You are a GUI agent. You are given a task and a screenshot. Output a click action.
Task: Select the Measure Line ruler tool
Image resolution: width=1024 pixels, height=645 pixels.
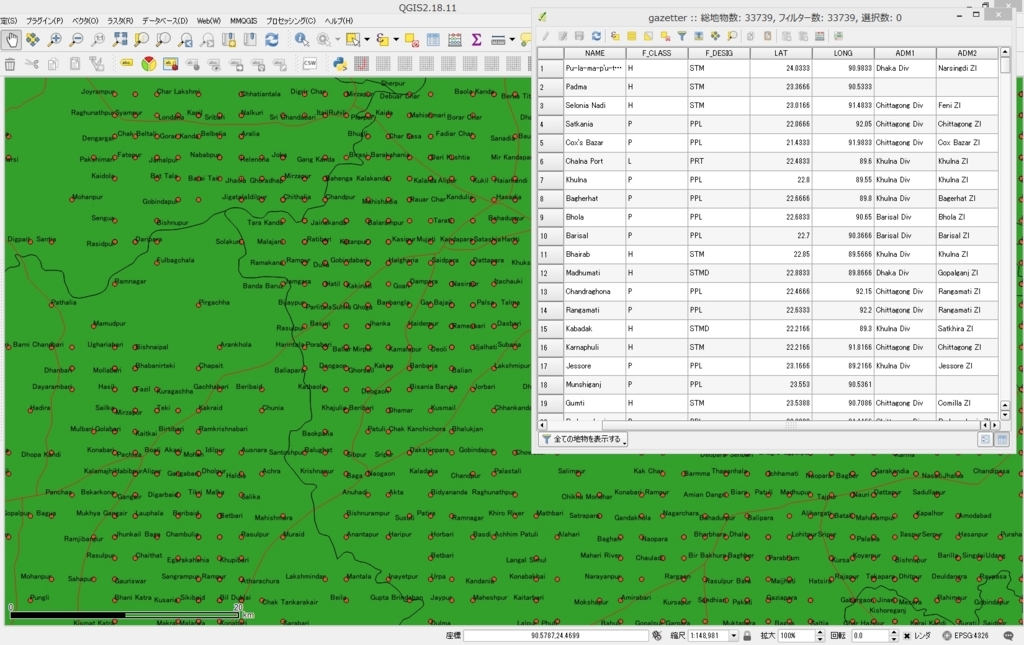tap(498, 40)
